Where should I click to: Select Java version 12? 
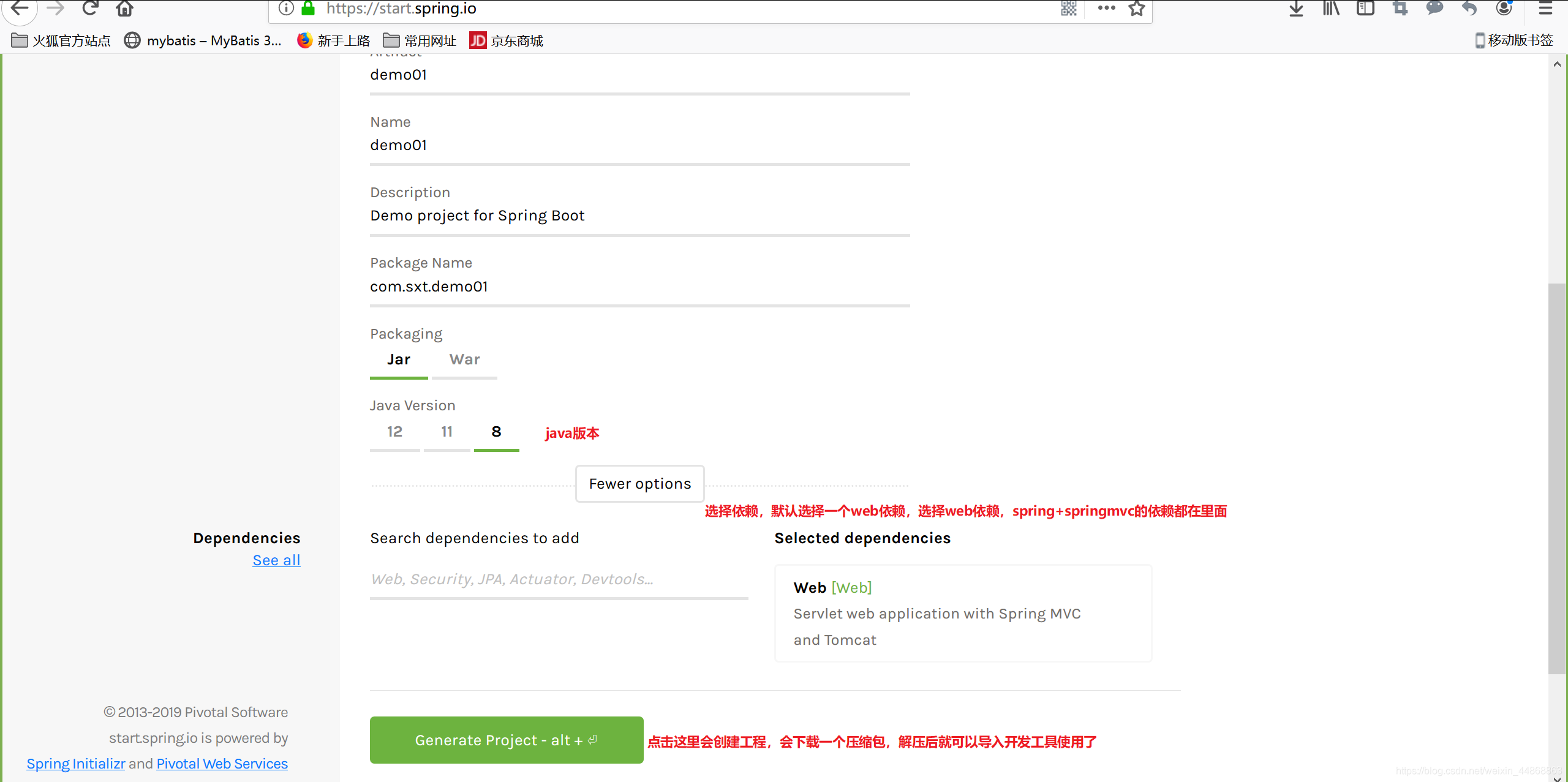395,432
